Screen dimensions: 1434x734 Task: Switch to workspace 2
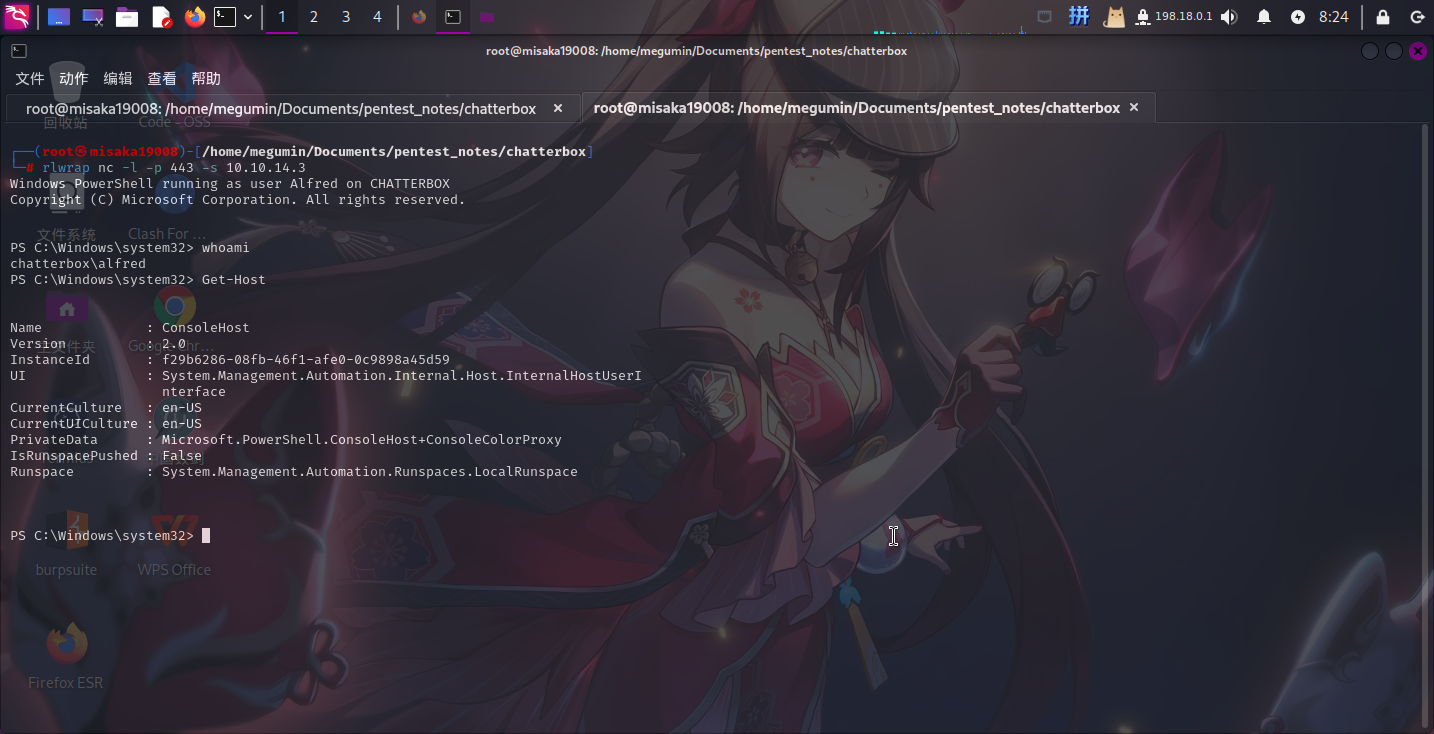coord(314,17)
